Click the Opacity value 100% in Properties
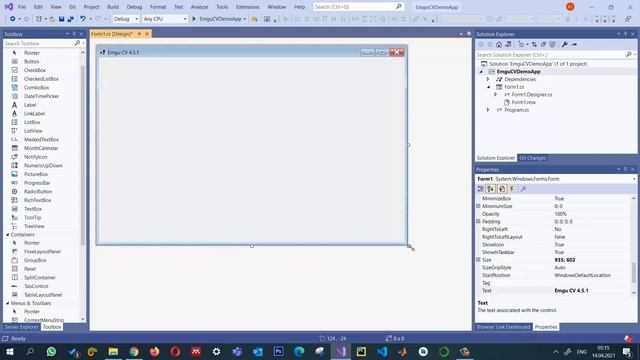 (560, 214)
